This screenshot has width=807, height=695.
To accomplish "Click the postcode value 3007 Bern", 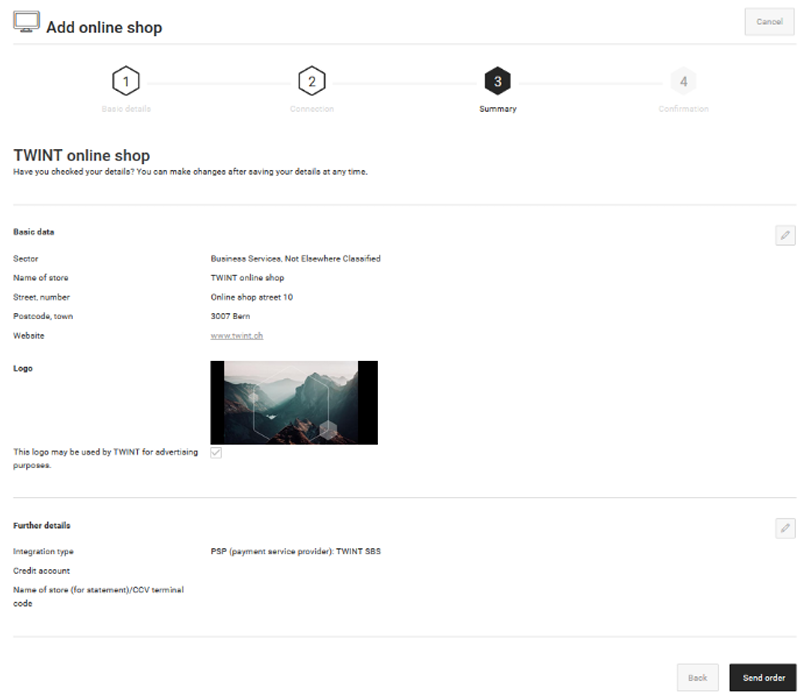I will (231, 316).
